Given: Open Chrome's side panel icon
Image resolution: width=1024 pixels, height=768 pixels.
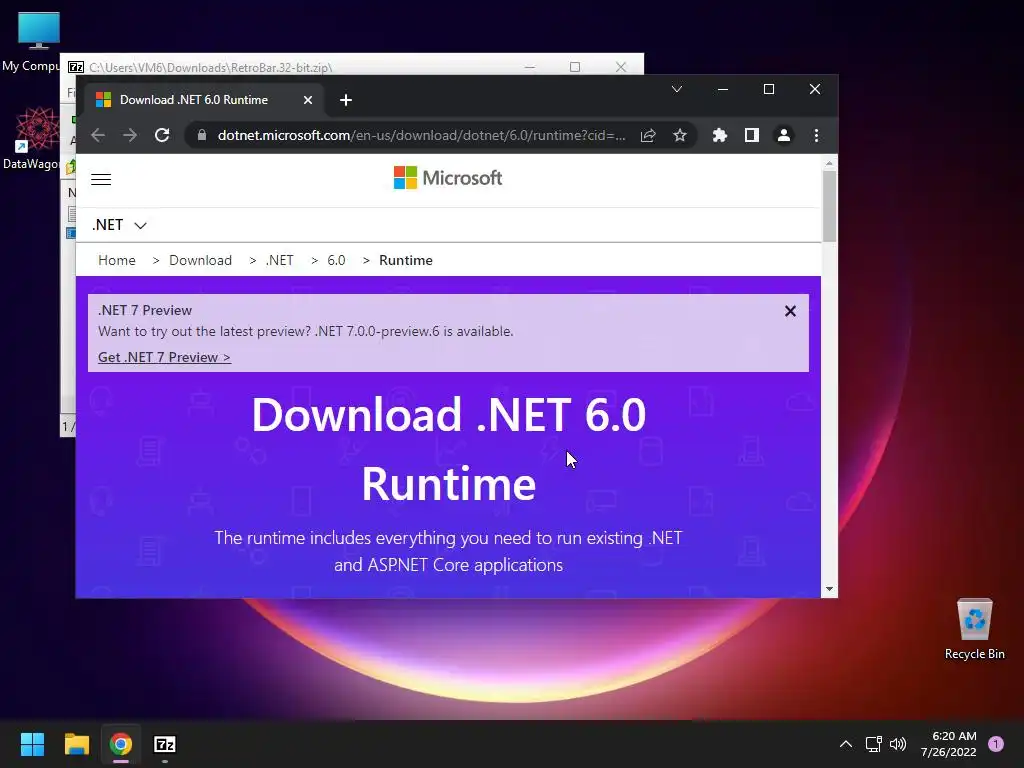Looking at the screenshot, I should [x=752, y=135].
